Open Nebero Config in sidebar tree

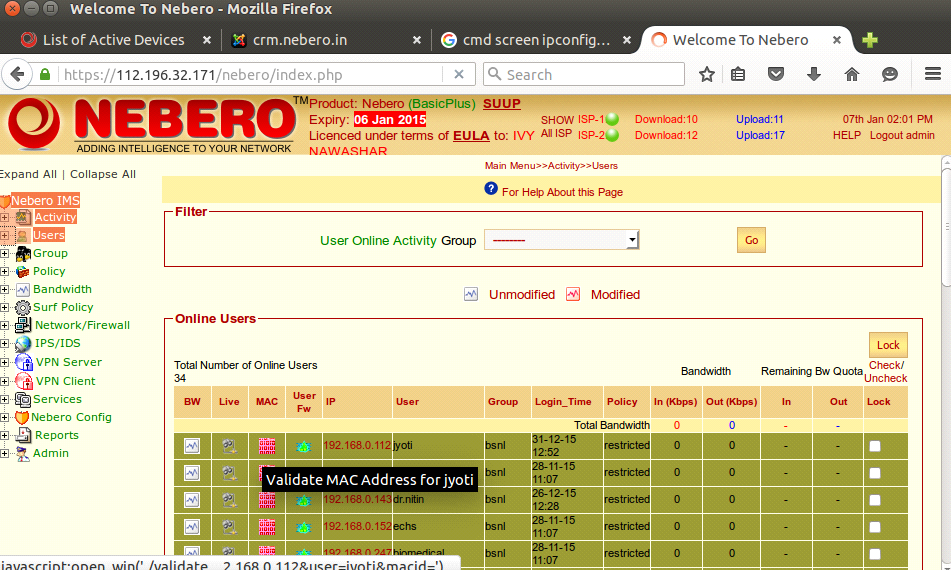pyautogui.click(x=71, y=417)
